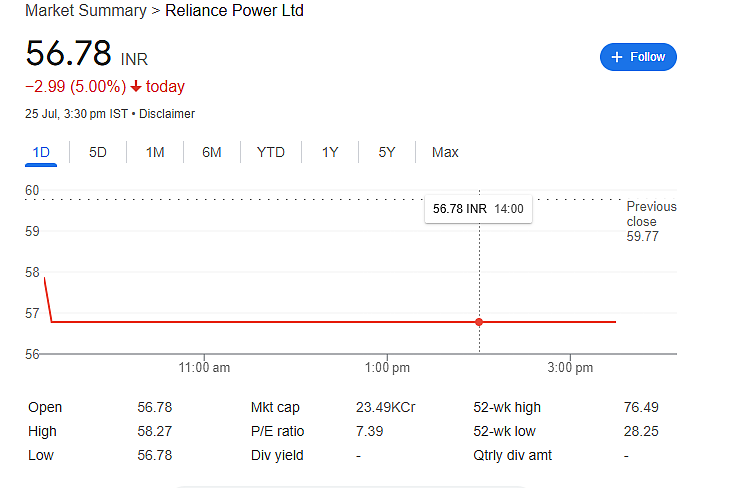Click the High value 58.27
Viewport: 731px width, 488px height.
coord(155,431)
